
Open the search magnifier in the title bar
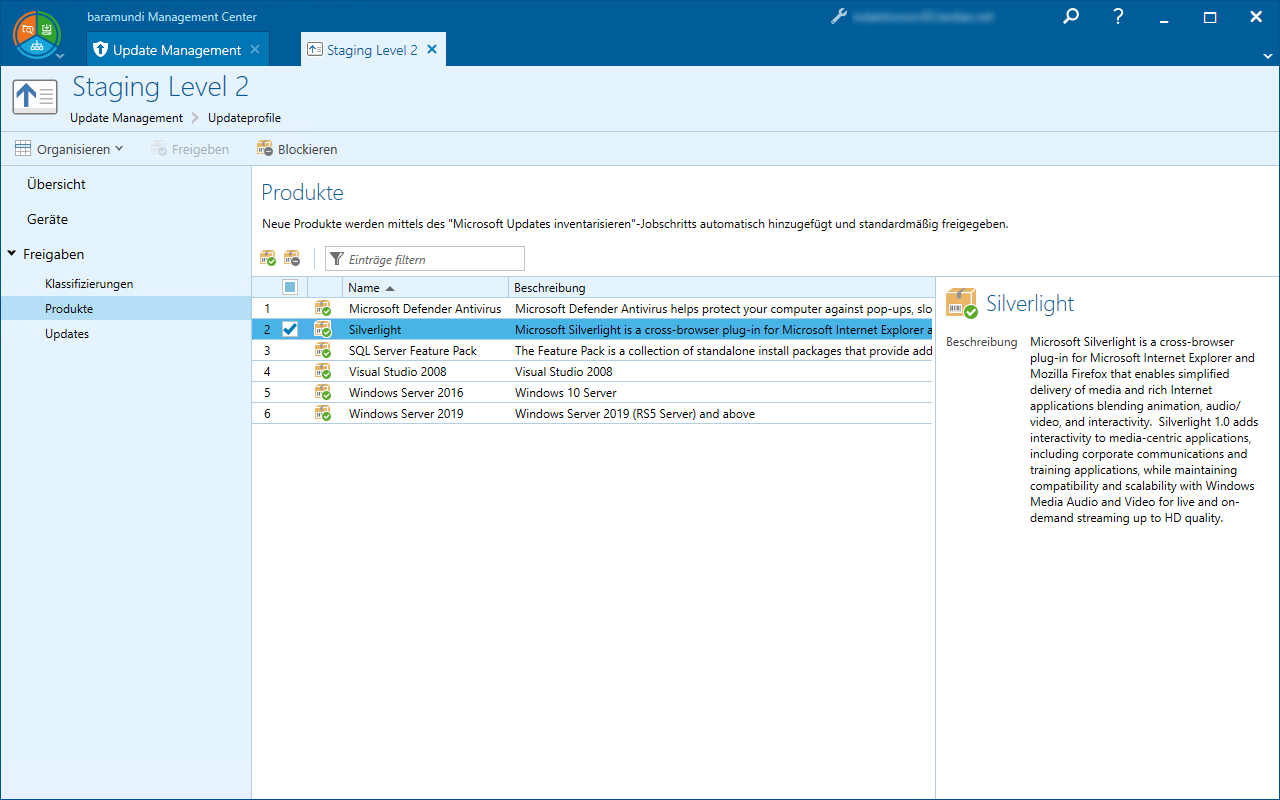point(1071,17)
